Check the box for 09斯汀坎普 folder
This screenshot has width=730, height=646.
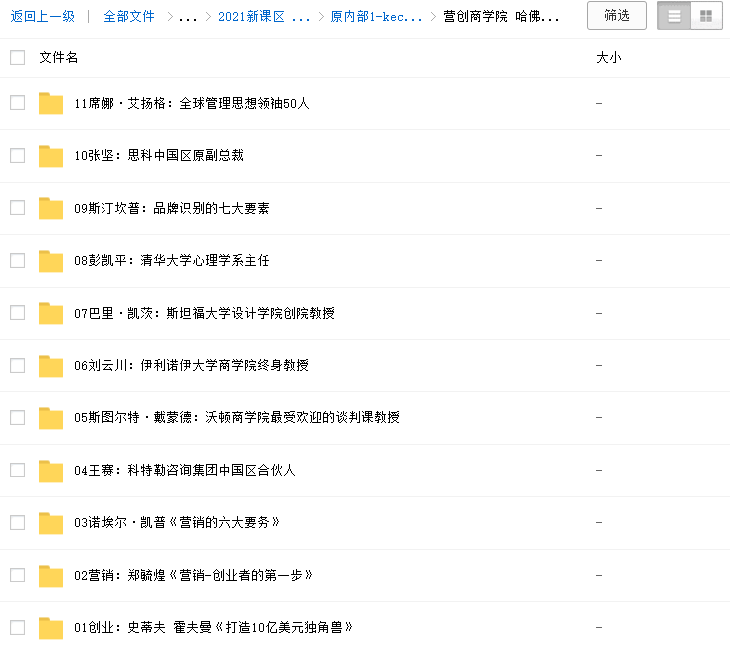[18, 208]
